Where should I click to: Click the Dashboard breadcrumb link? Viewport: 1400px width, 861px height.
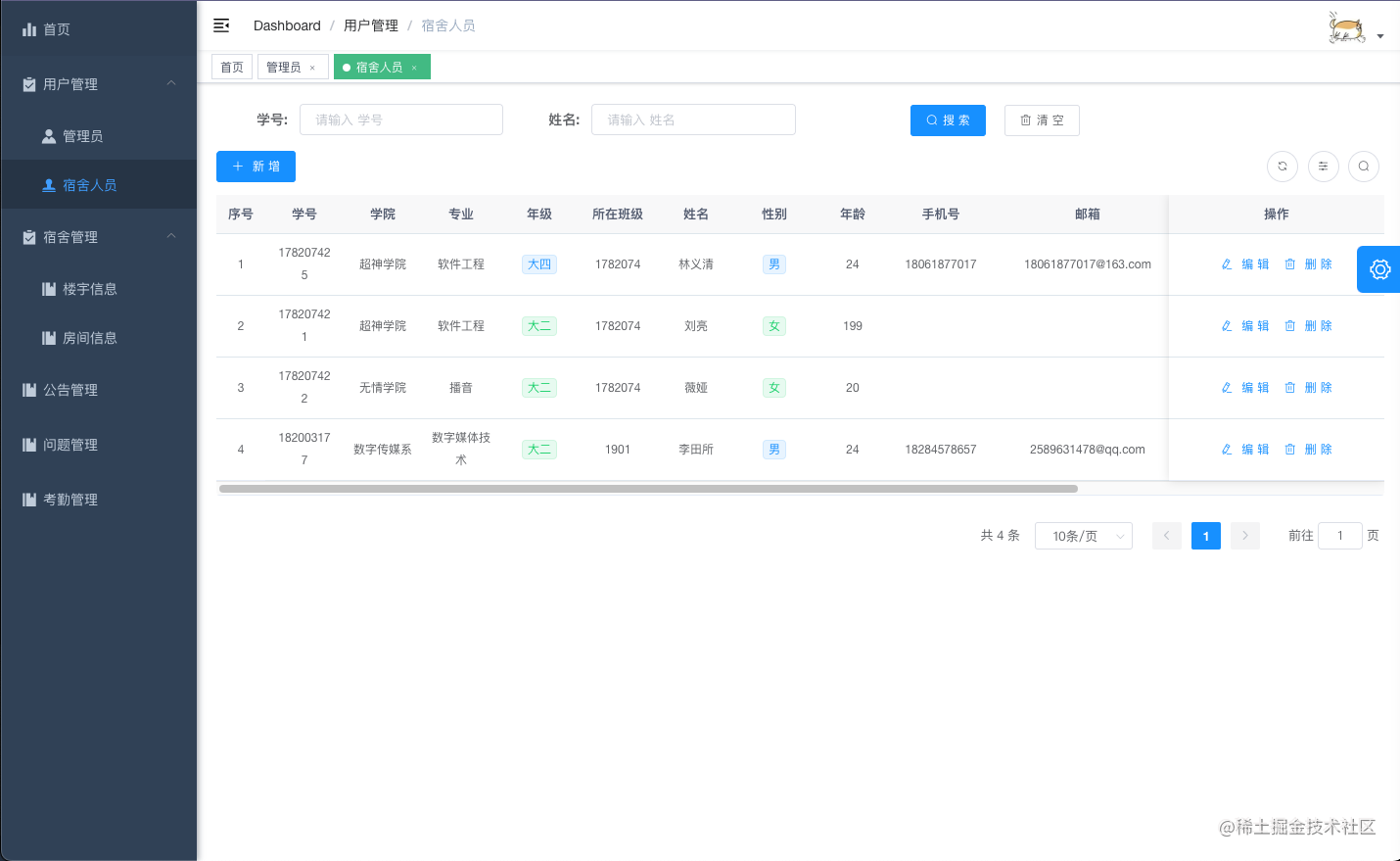point(287,25)
